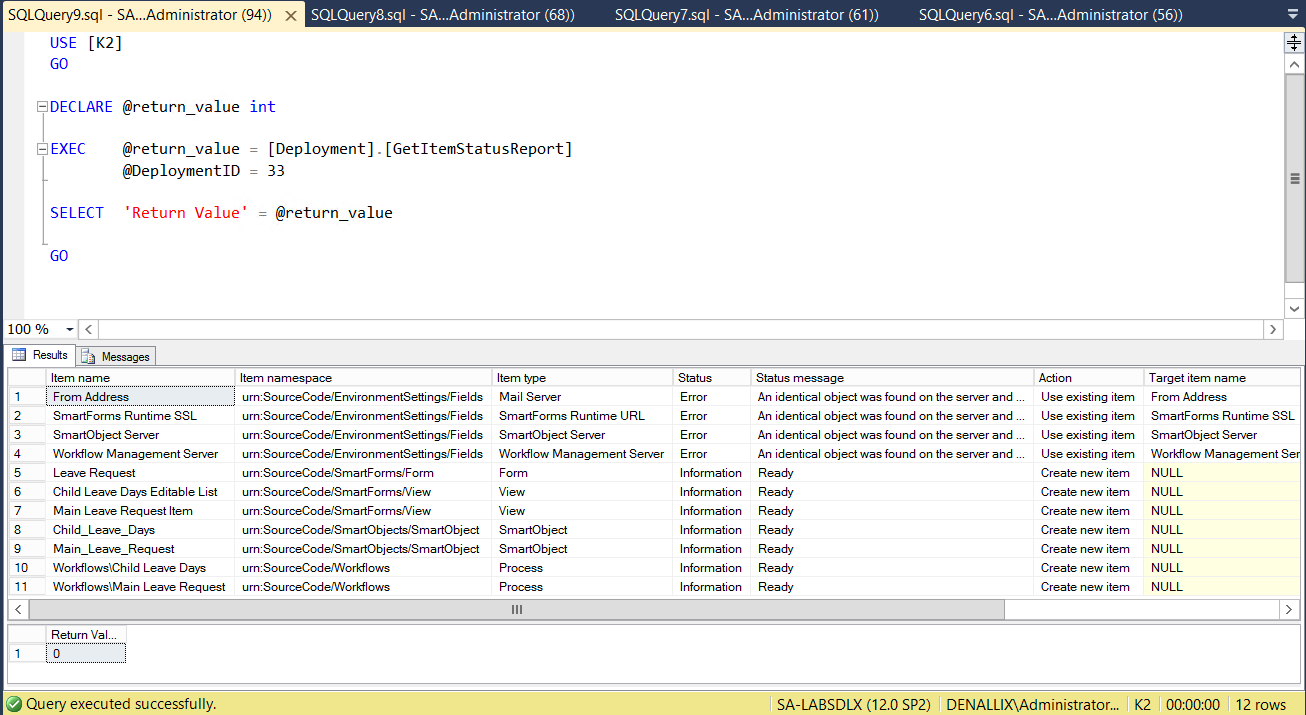1306x715 pixels.
Task: Click the editor split window icon
Action: 1294,42
